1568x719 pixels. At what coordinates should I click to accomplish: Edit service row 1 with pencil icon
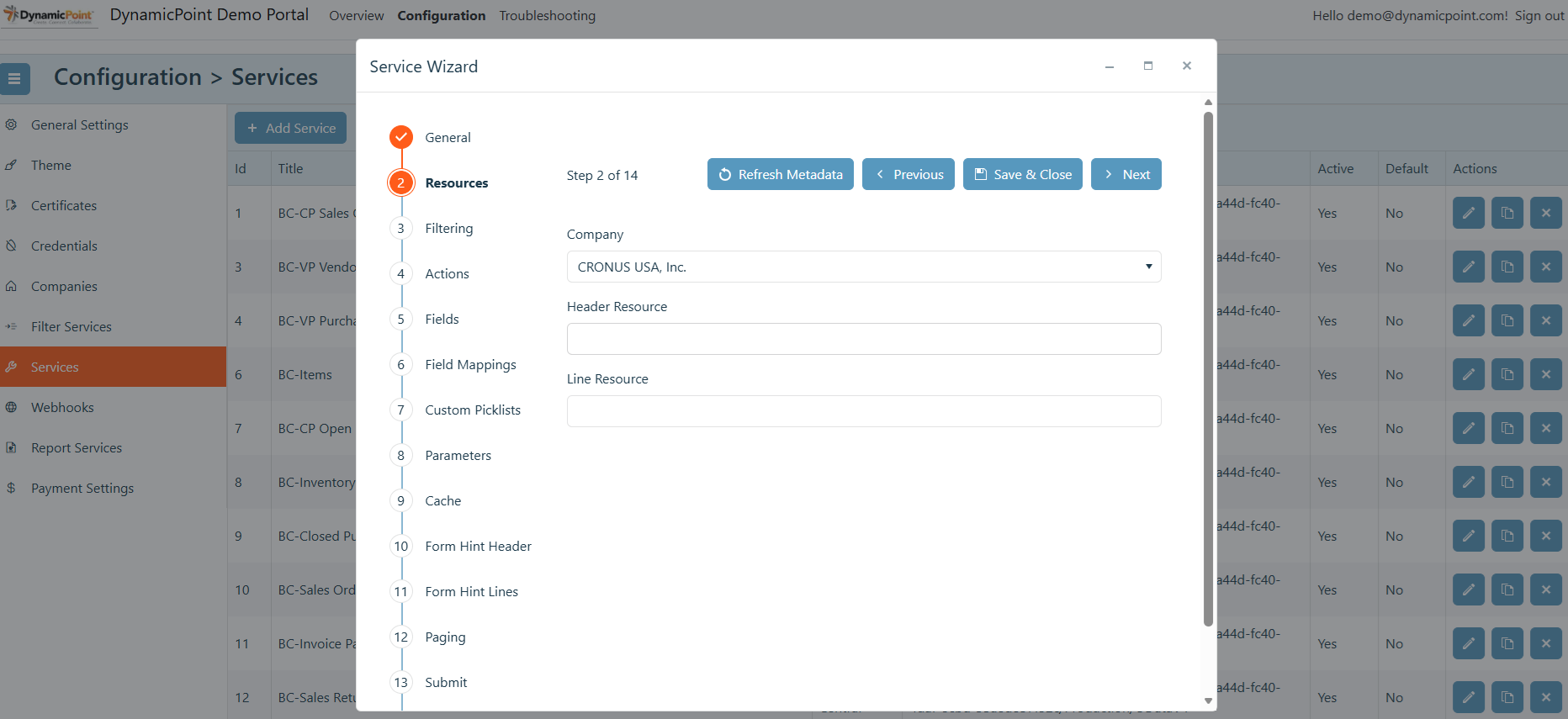tap(1469, 213)
